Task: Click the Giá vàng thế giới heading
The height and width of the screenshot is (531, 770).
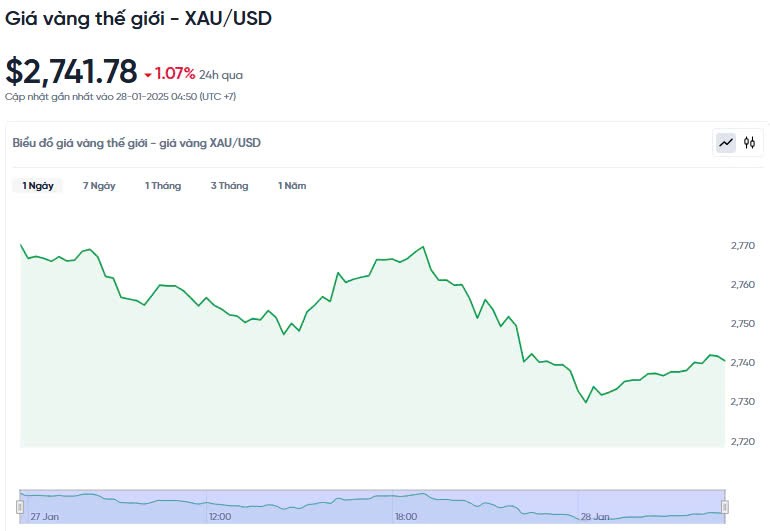Action: (x=138, y=19)
